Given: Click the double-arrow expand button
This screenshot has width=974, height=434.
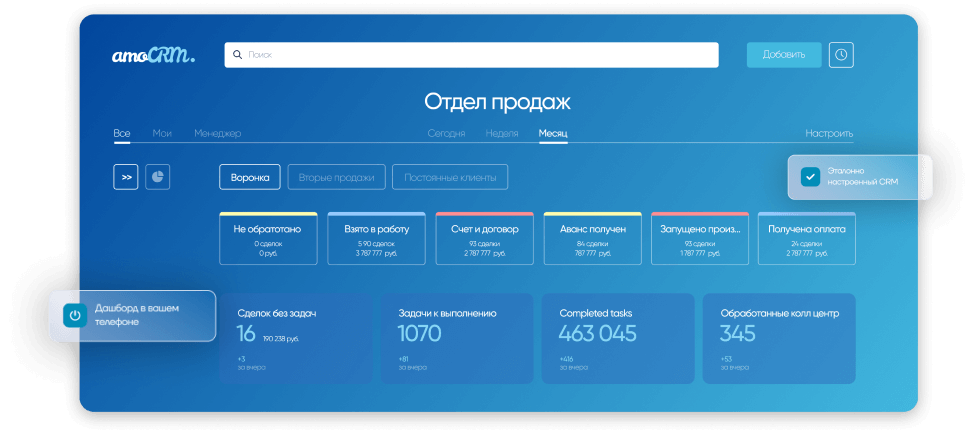Looking at the screenshot, I should (x=125, y=177).
